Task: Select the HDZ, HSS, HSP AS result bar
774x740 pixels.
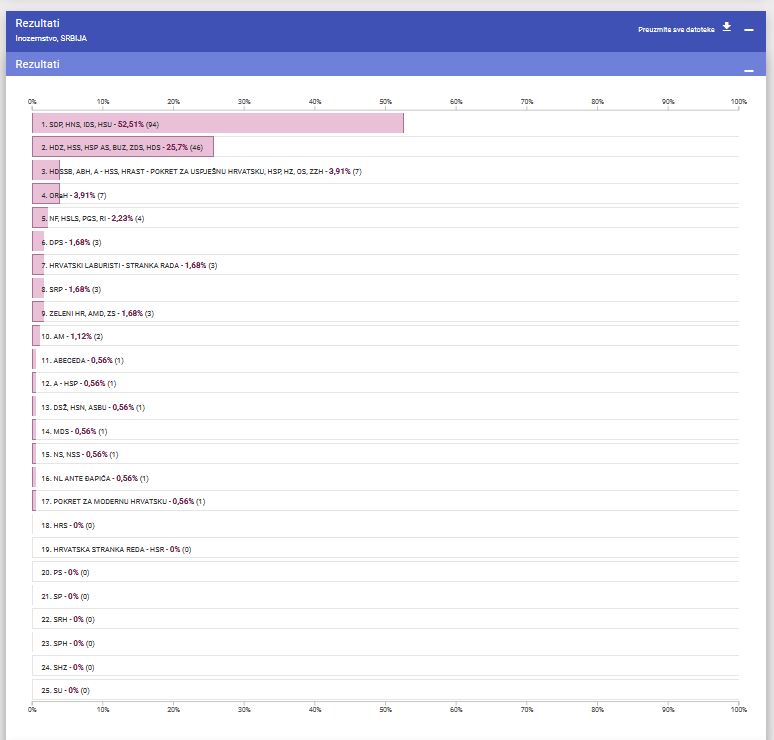Action: tap(123, 147)
